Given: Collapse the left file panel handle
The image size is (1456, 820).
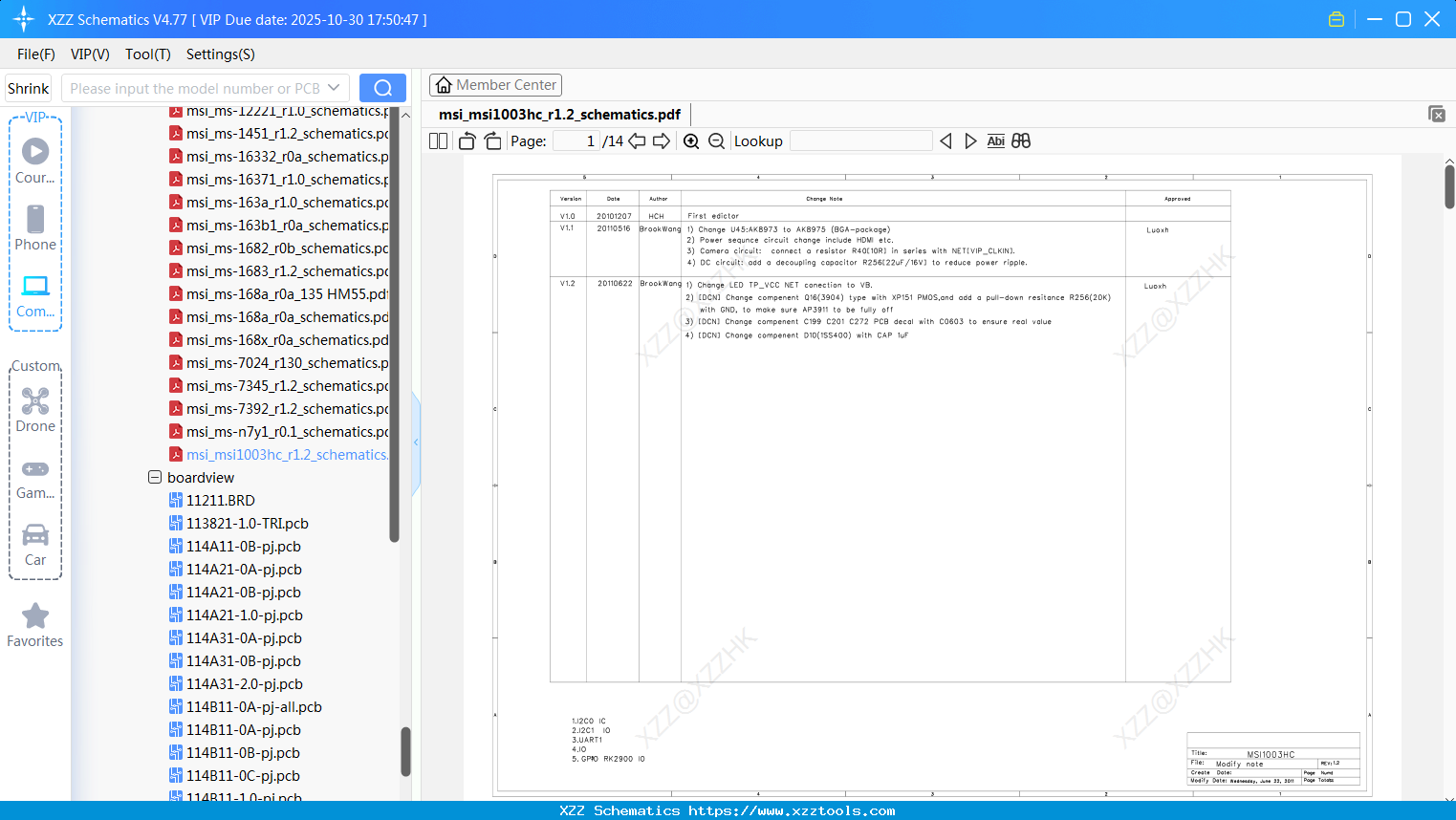Looking at the screenshot, I should tap(416, 442).
